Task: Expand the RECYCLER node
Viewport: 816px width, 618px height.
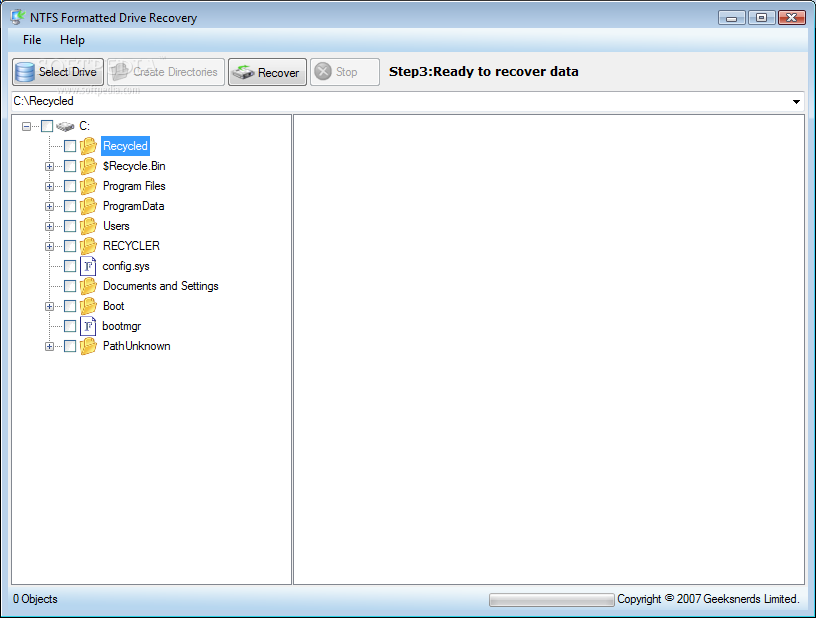Action: coord(49,246)
